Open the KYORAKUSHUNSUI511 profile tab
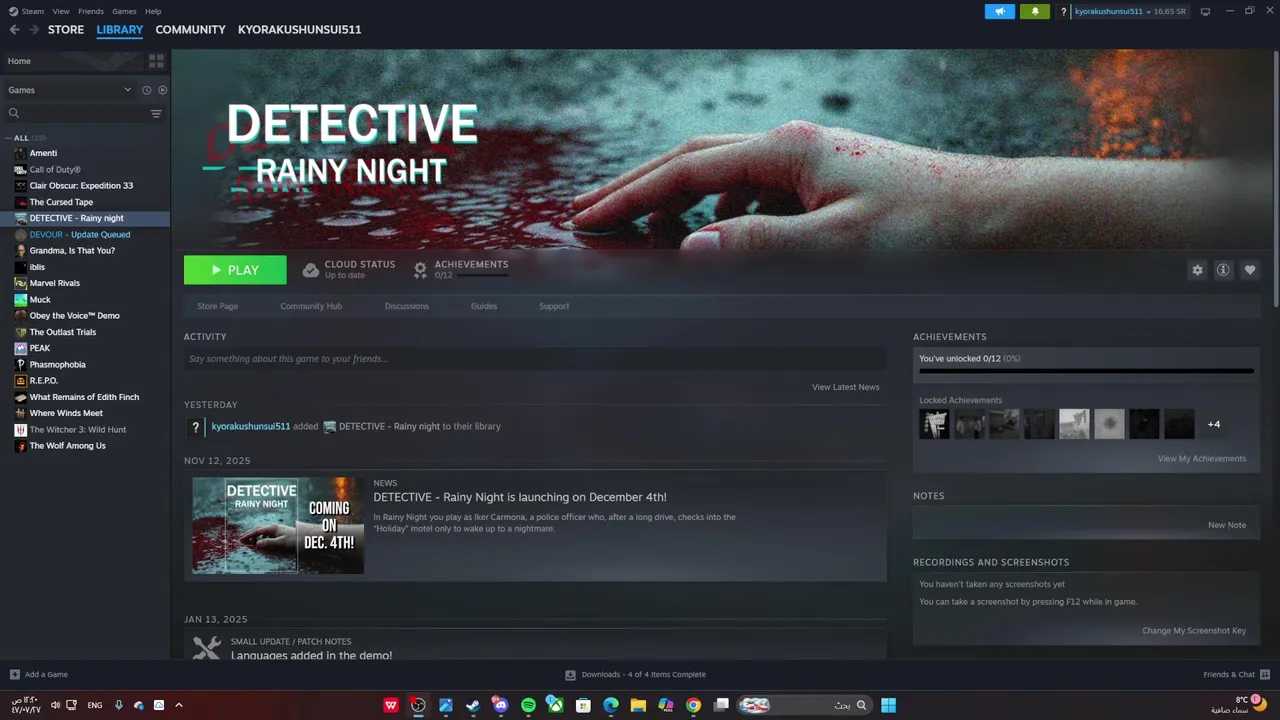The image size is (1280, 720). pyautogui.click(x=299, y=30)
